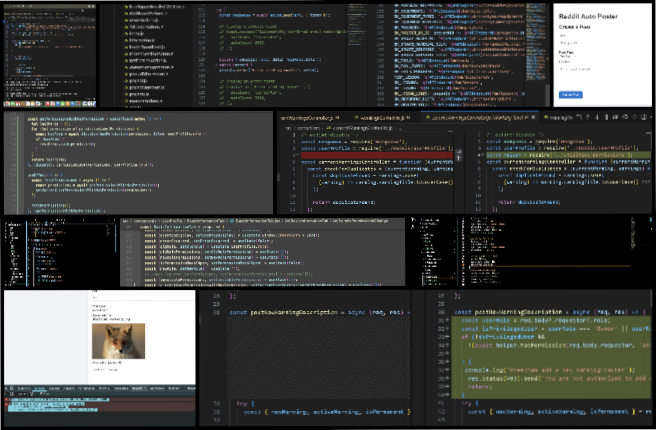Screen dimensions: 656x430
Task: Click the fox photo in the browser page
Action: (118, 341)
